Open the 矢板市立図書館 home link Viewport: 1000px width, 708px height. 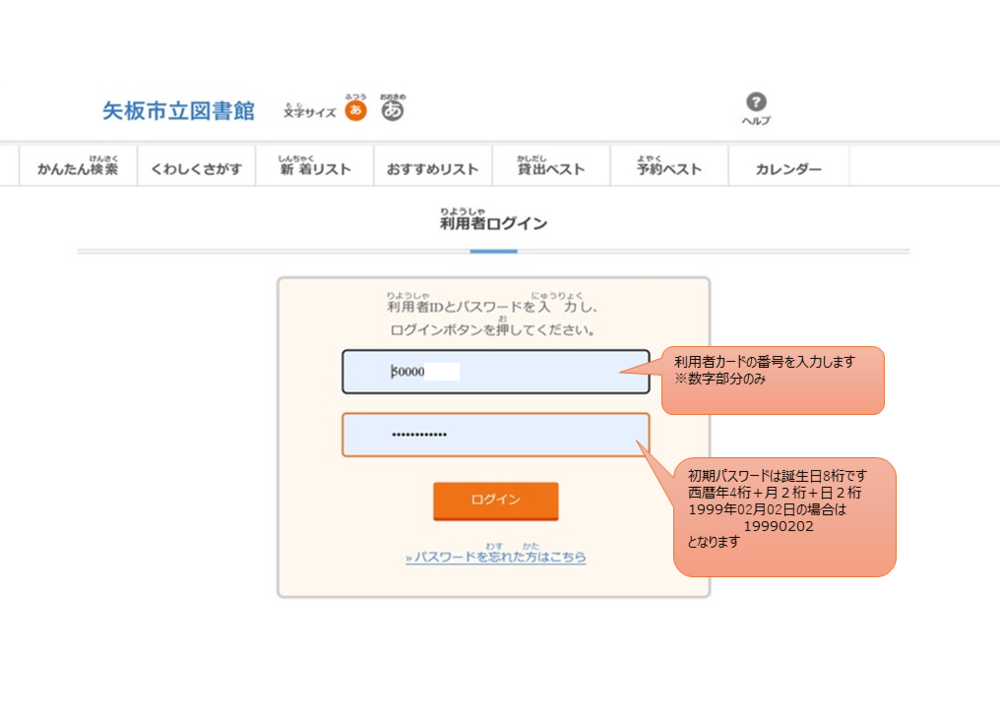[x=179, y=111]
